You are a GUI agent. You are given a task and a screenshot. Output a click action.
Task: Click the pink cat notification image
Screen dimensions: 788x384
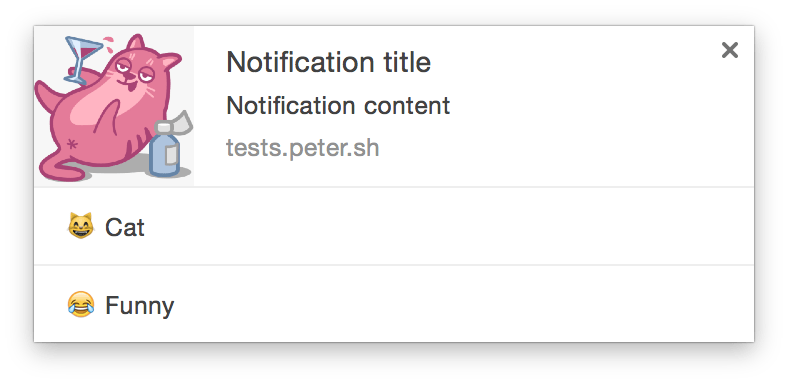click(114, 107)
